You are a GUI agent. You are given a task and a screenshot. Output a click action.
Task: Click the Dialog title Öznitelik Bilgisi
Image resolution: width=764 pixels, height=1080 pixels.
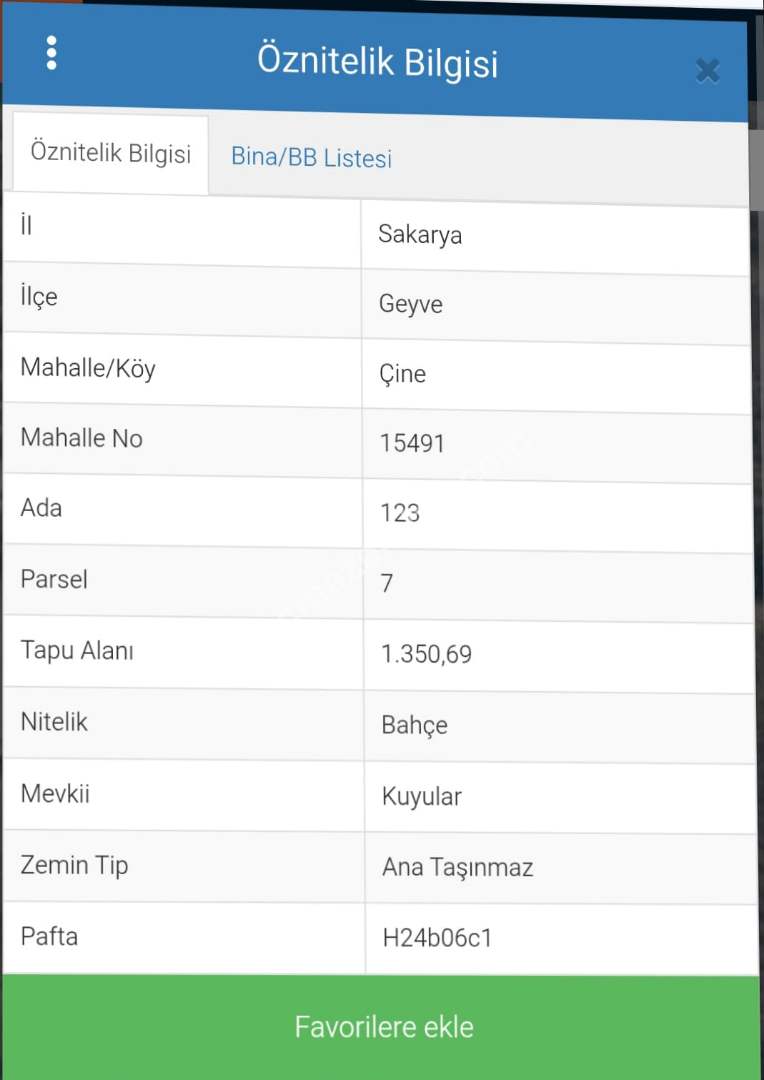click(x=377, y=61)
